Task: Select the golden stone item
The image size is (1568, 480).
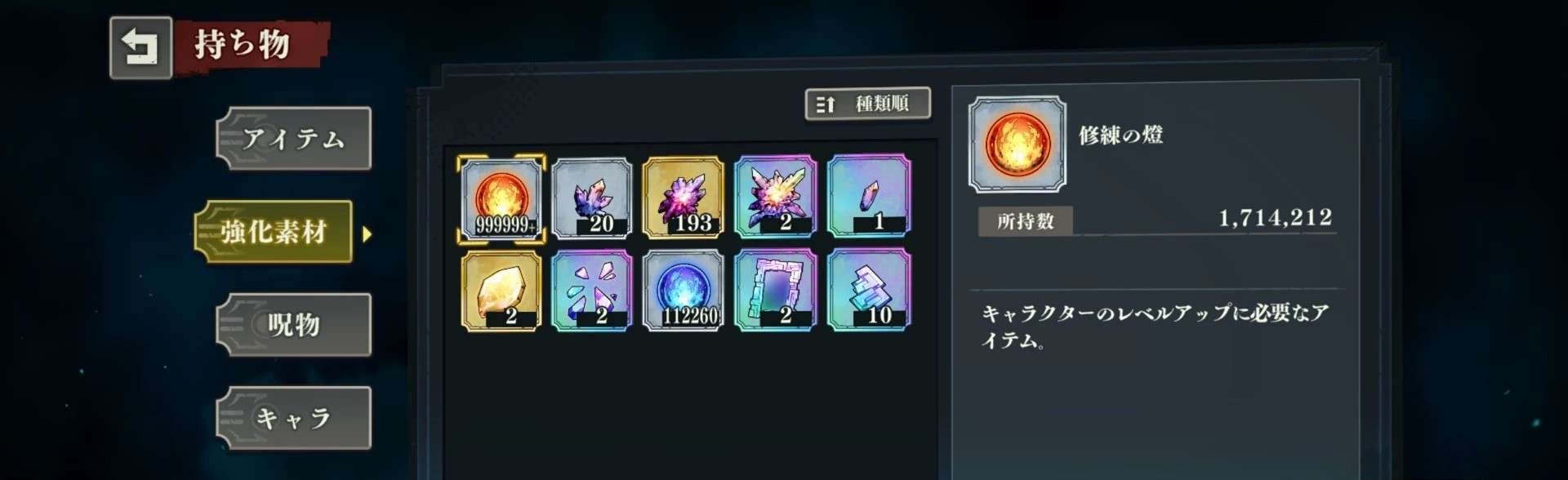Action: coord(501,291)
